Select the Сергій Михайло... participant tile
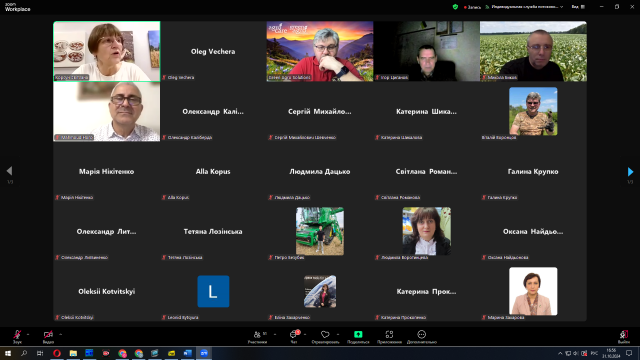 coord(320,111)
